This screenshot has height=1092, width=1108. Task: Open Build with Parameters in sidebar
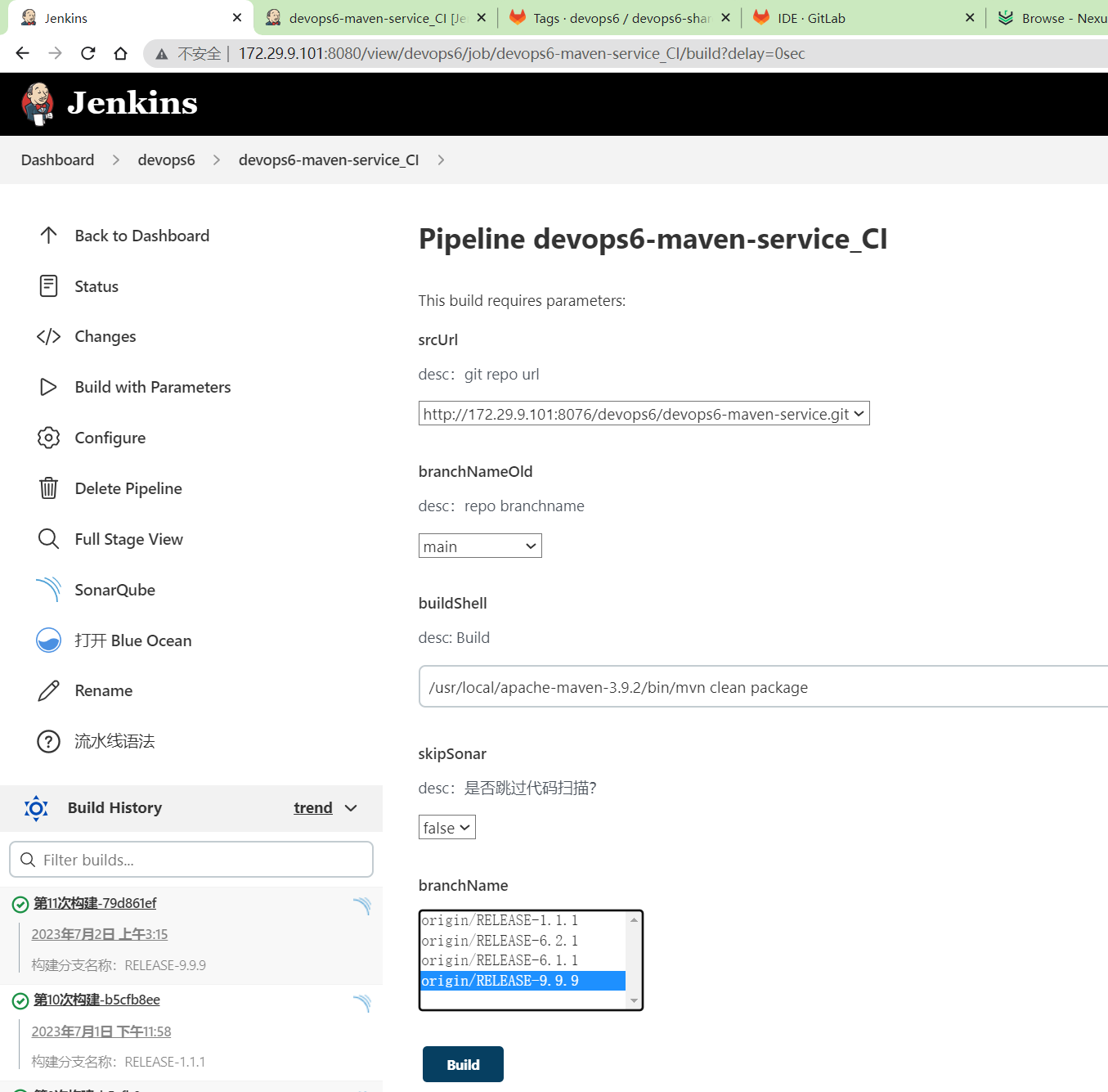[153, 387]
